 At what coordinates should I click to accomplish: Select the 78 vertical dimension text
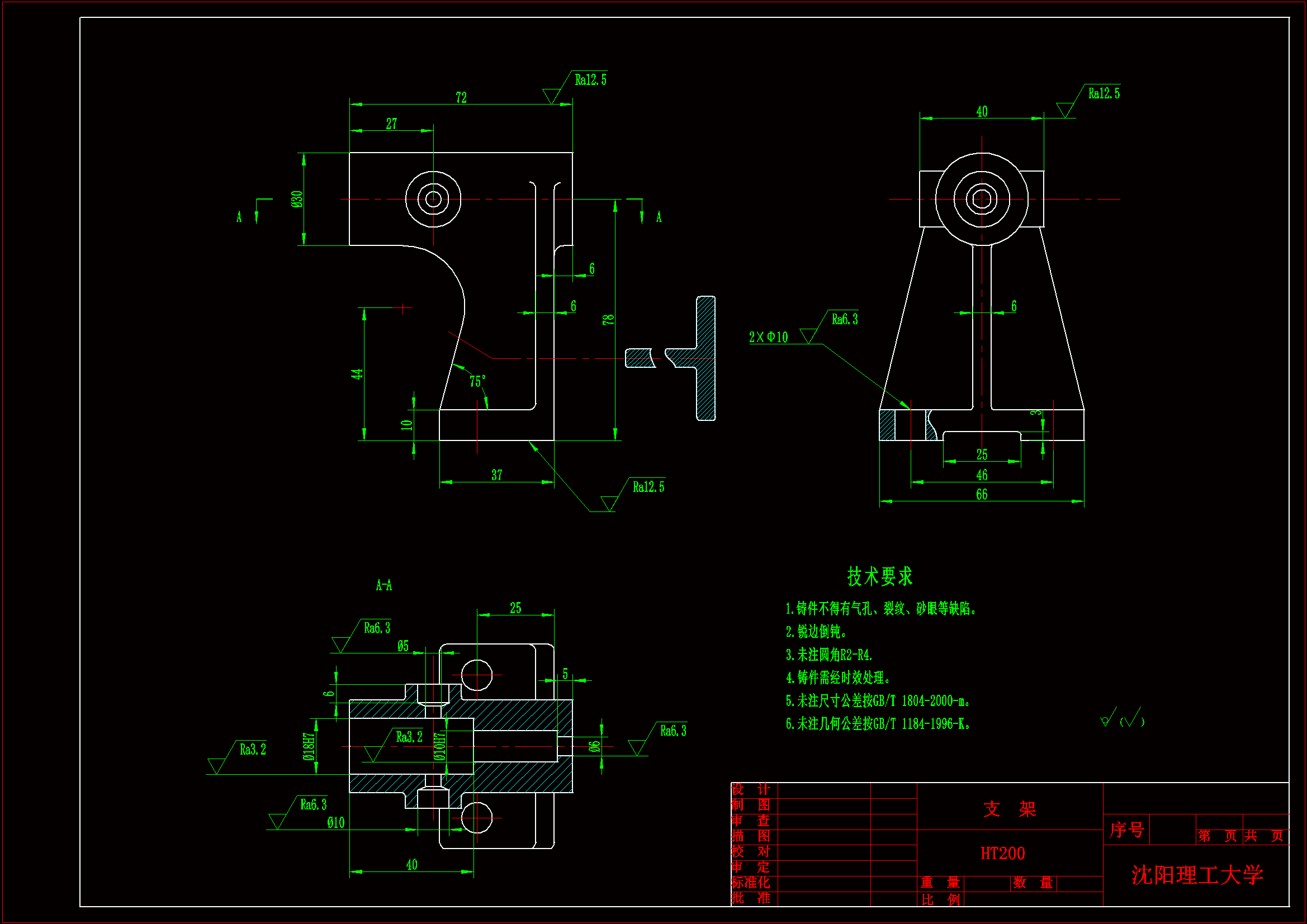click(608, 320)
